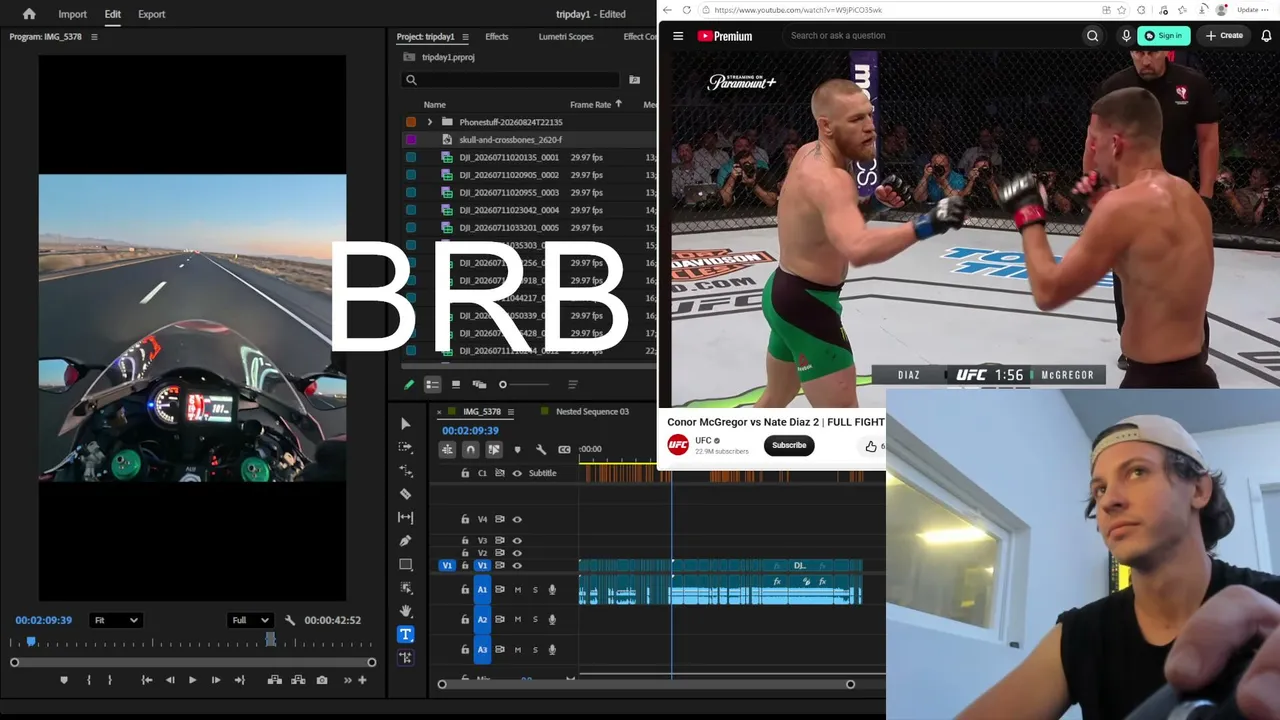
Task: Mark Out point in Program Monitor
Action: pyautogui.click(x=110, y=680)
